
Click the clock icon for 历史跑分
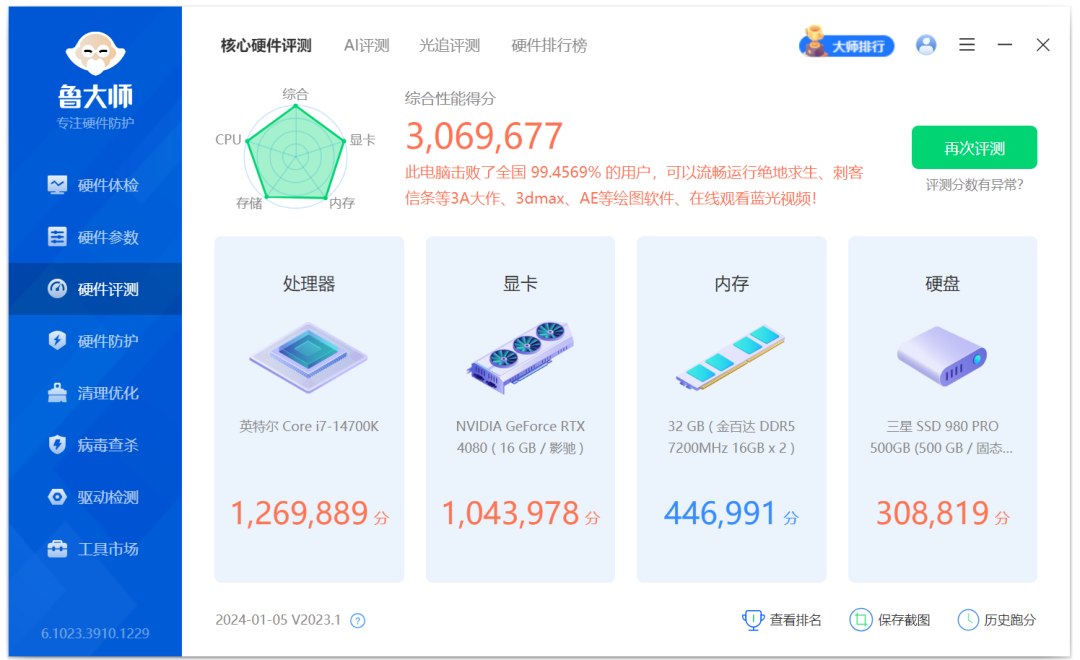968,620
